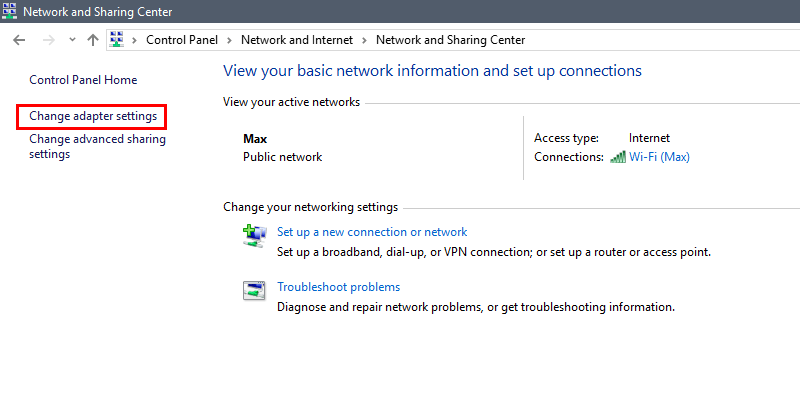Open the Recent locations dropdown arrow
800x400 pixels.
pyautogui.click(x=72, y=40)
